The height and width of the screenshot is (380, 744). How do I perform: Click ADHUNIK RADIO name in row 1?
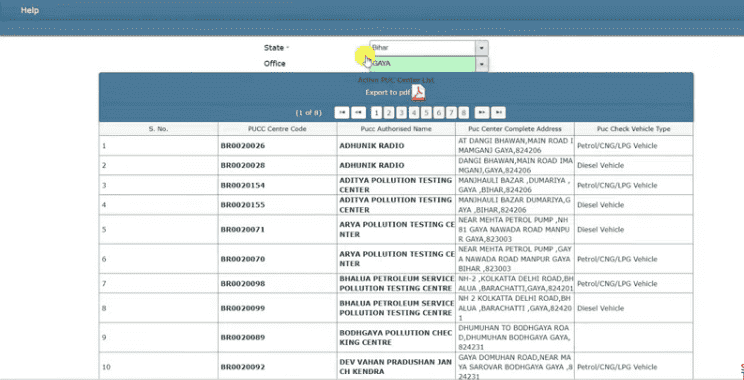(x=372, y=146)
